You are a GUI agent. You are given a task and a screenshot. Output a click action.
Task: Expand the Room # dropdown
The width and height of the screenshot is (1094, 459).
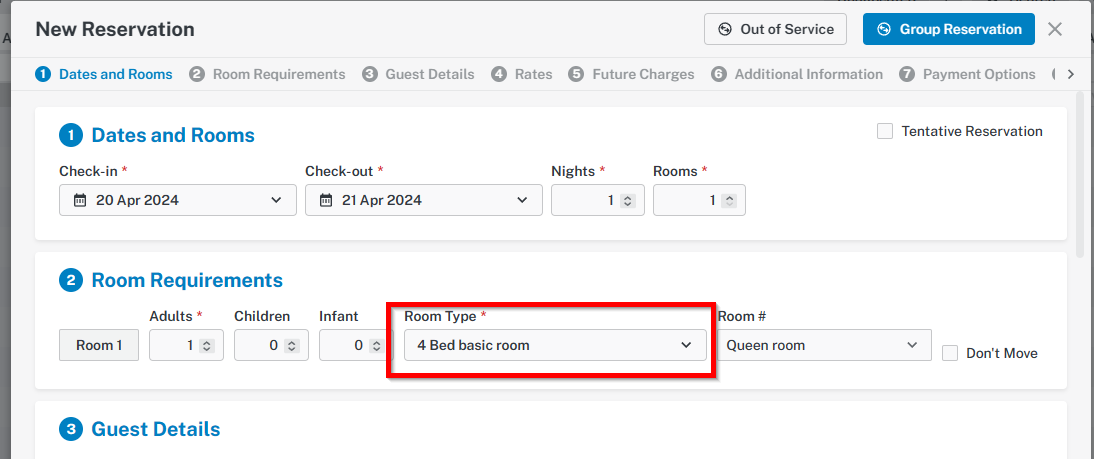pyautogui.click(x=825, y=345)
